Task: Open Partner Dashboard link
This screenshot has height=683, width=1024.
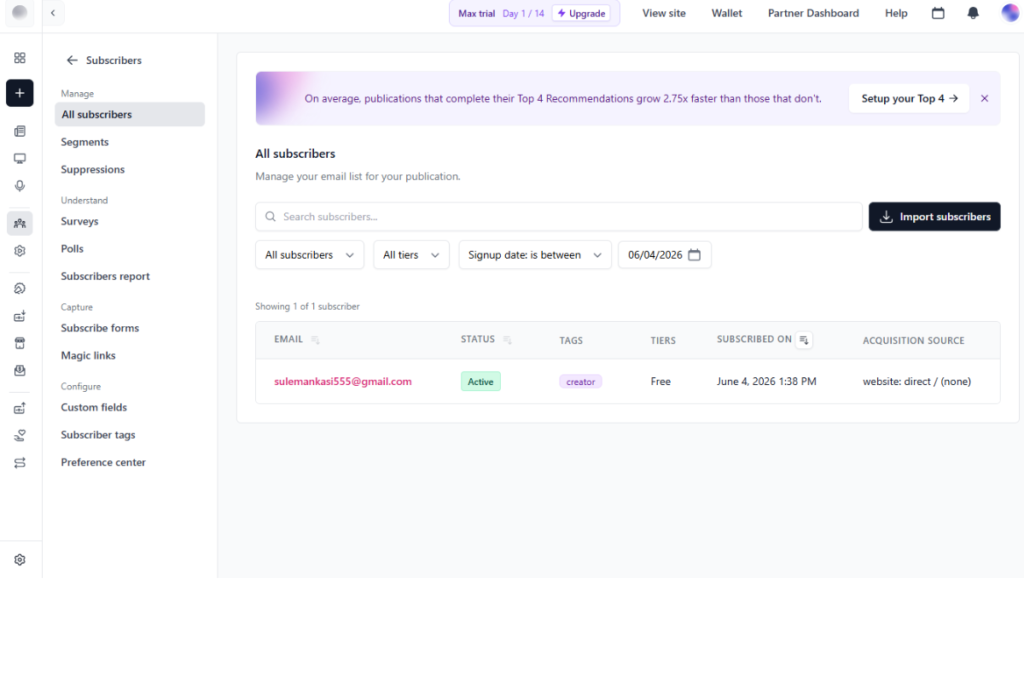Action: 813,13
